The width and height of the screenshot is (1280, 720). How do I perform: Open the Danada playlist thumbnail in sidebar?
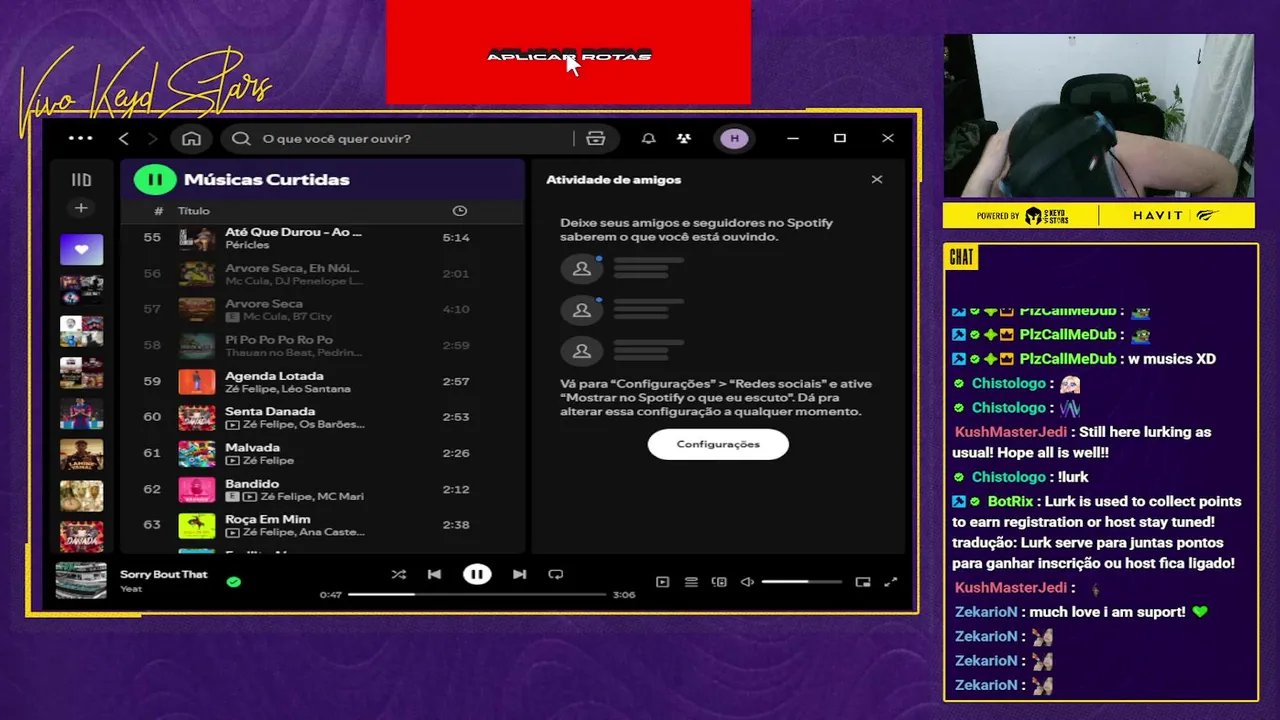(81, 536)
